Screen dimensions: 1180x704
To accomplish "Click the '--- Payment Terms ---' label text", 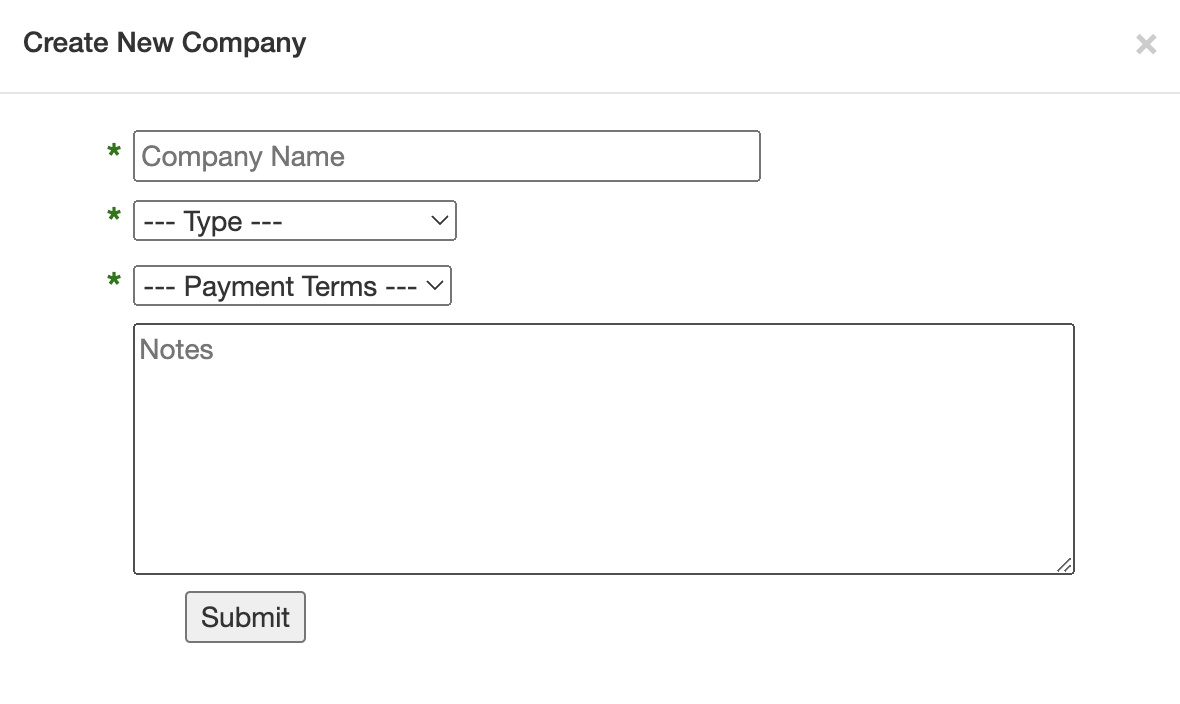I will 280,287.
